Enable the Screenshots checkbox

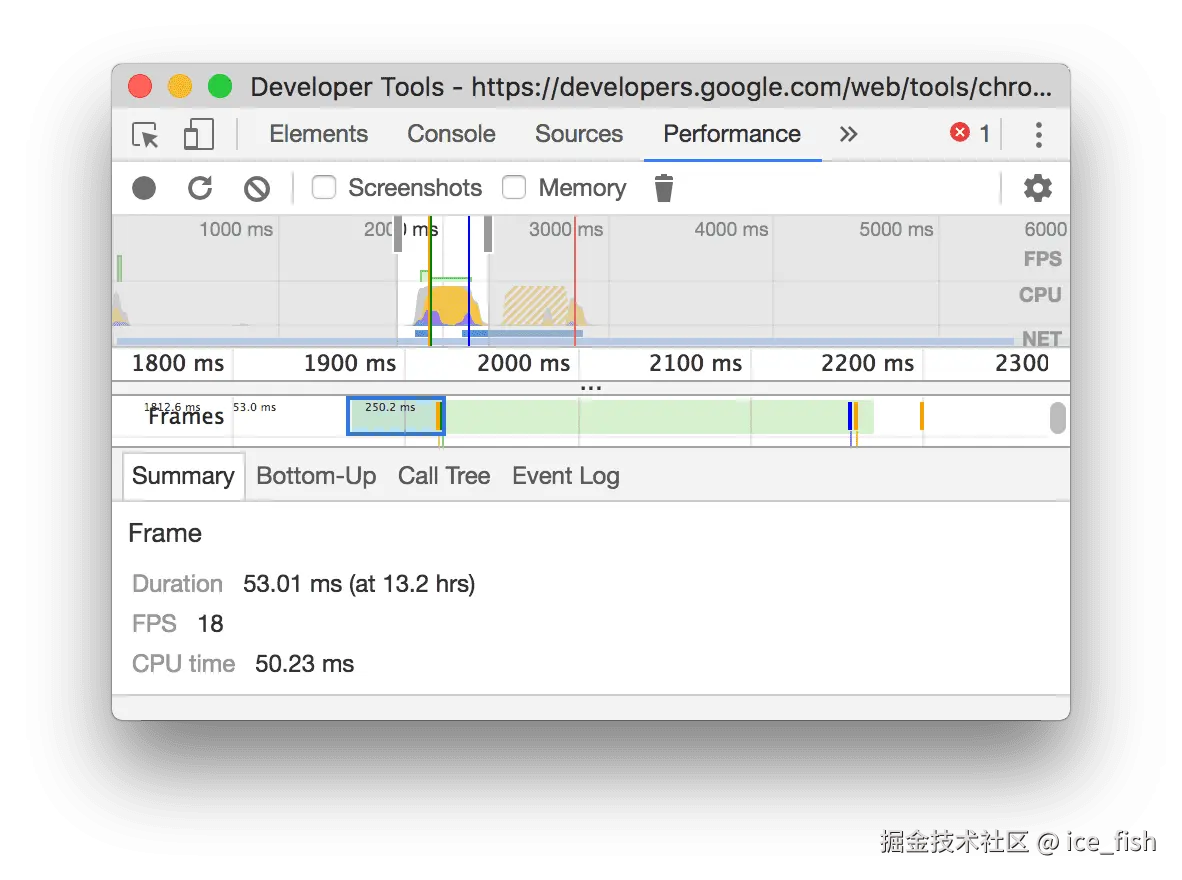324,187
